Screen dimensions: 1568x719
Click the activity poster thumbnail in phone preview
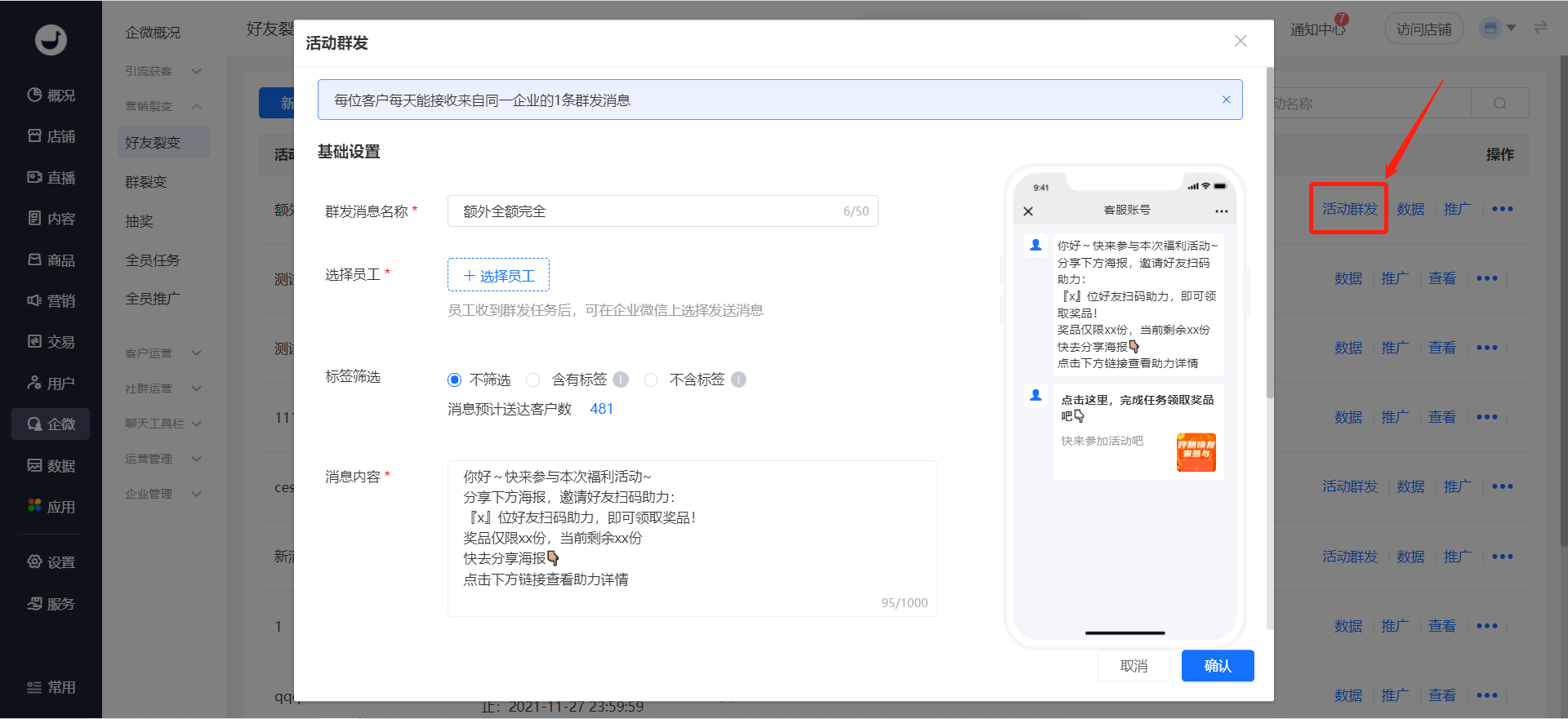coord(1196,452)
